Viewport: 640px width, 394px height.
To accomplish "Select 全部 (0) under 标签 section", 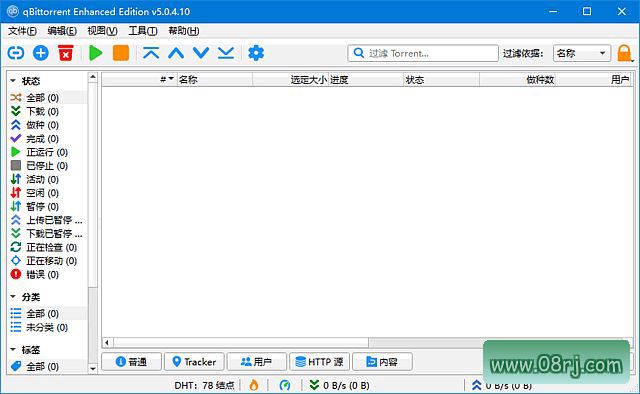I will [x=47, y=366].
